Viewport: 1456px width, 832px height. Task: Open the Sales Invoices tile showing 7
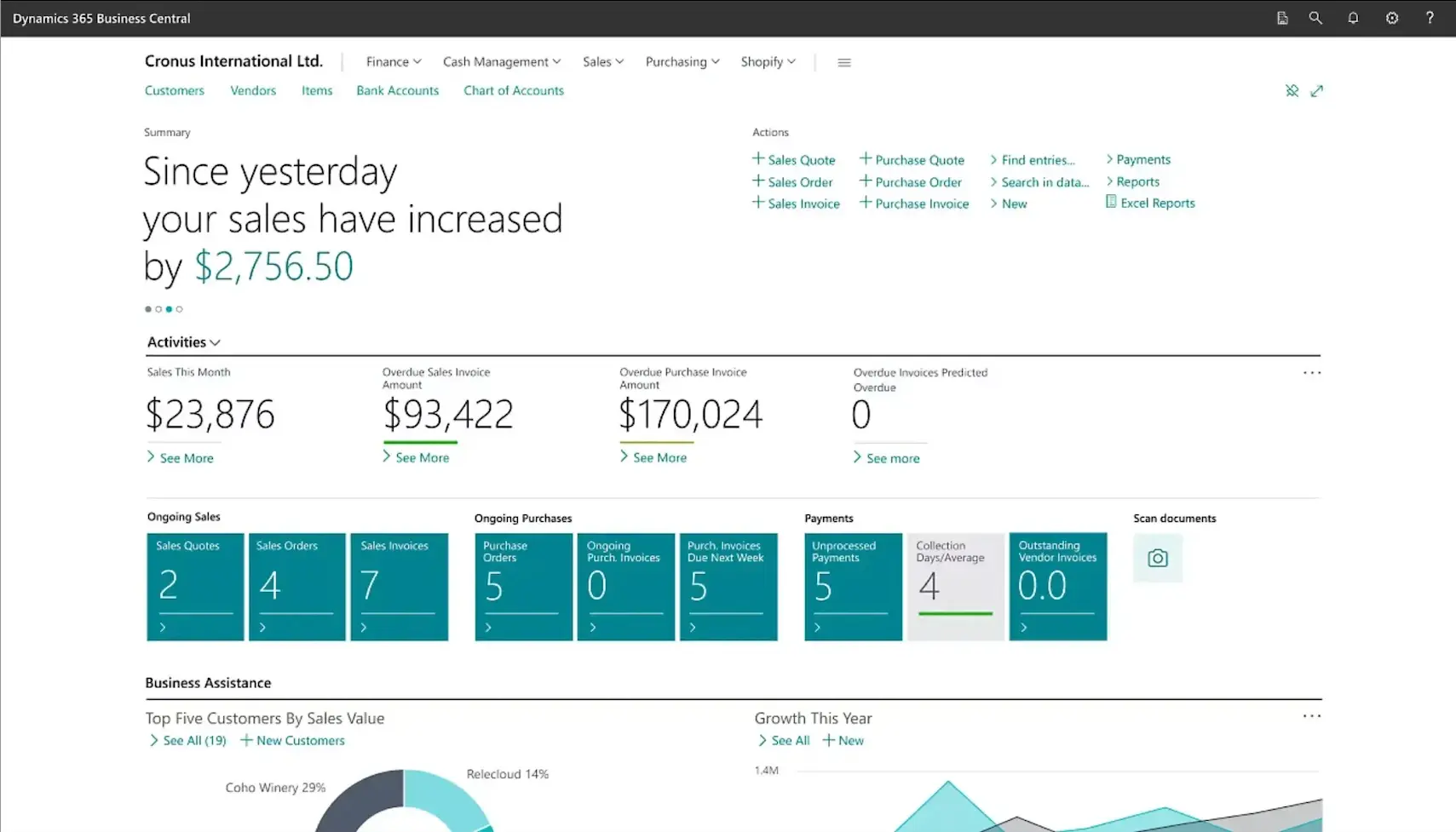[x=399, y=587]
